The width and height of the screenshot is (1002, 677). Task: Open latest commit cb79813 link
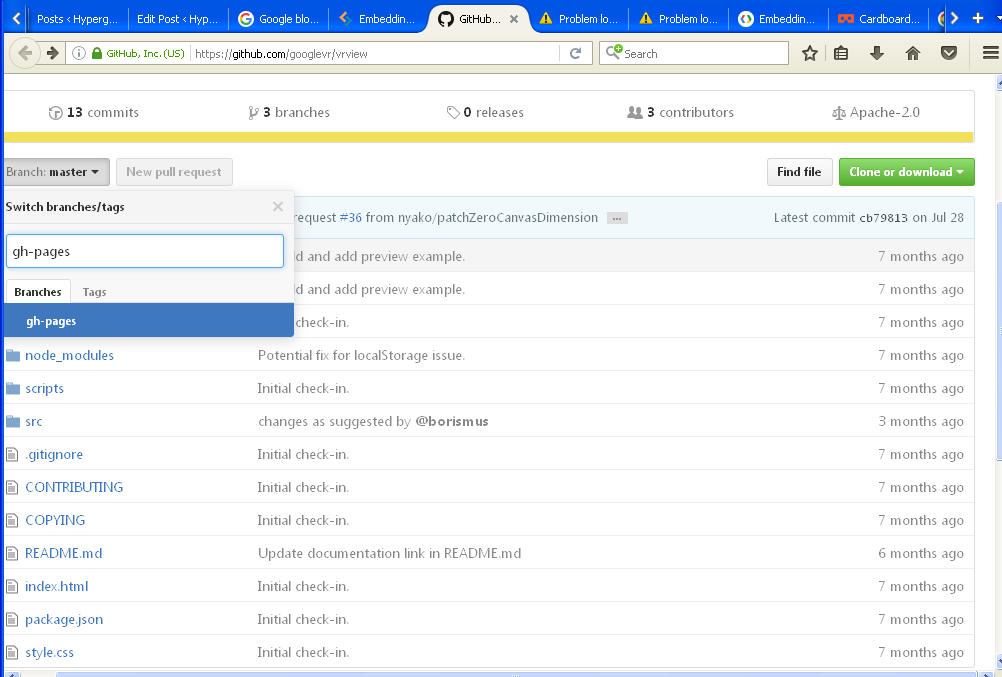883,218
